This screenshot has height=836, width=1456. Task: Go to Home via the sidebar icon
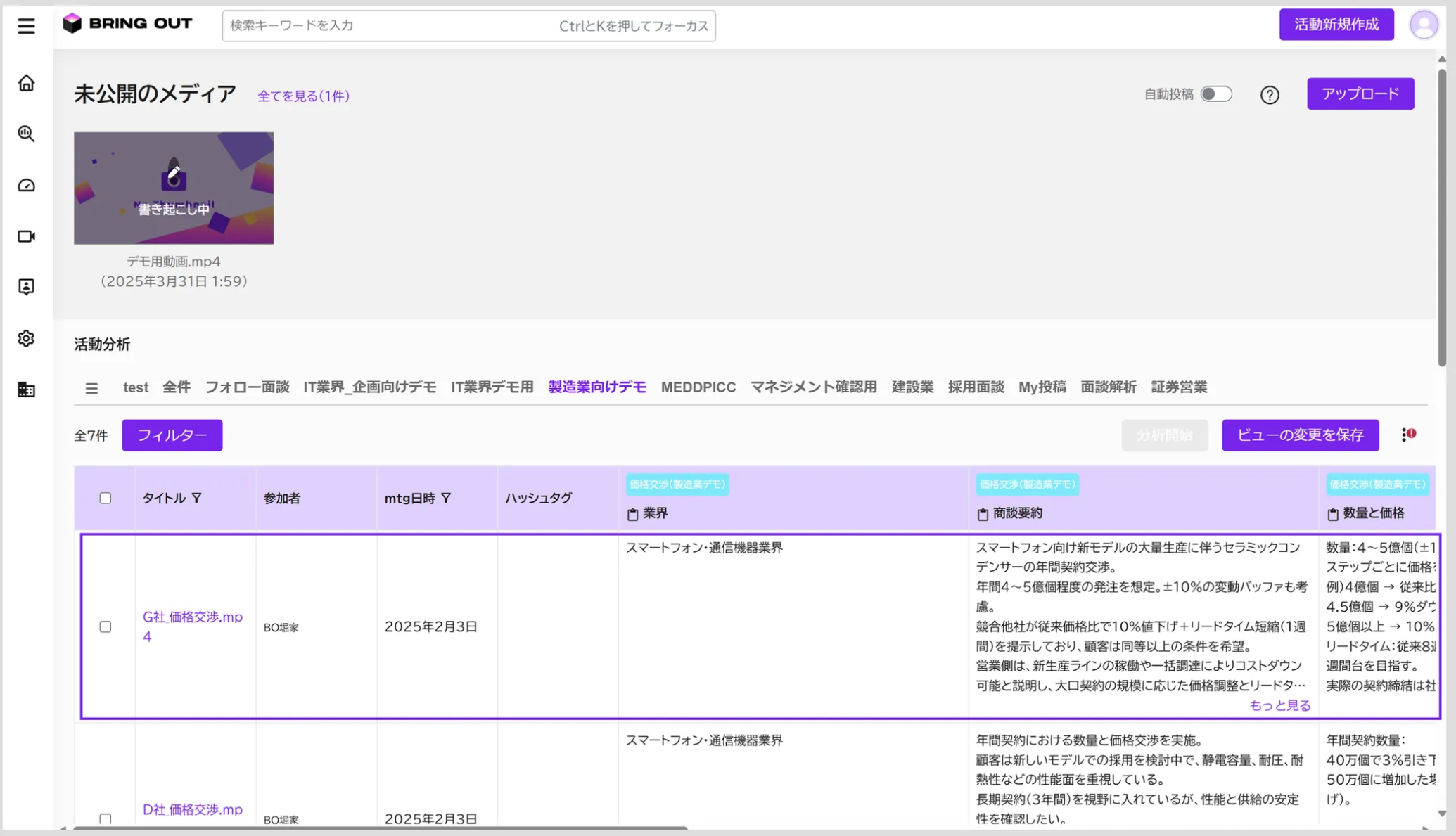pos(26,83)
